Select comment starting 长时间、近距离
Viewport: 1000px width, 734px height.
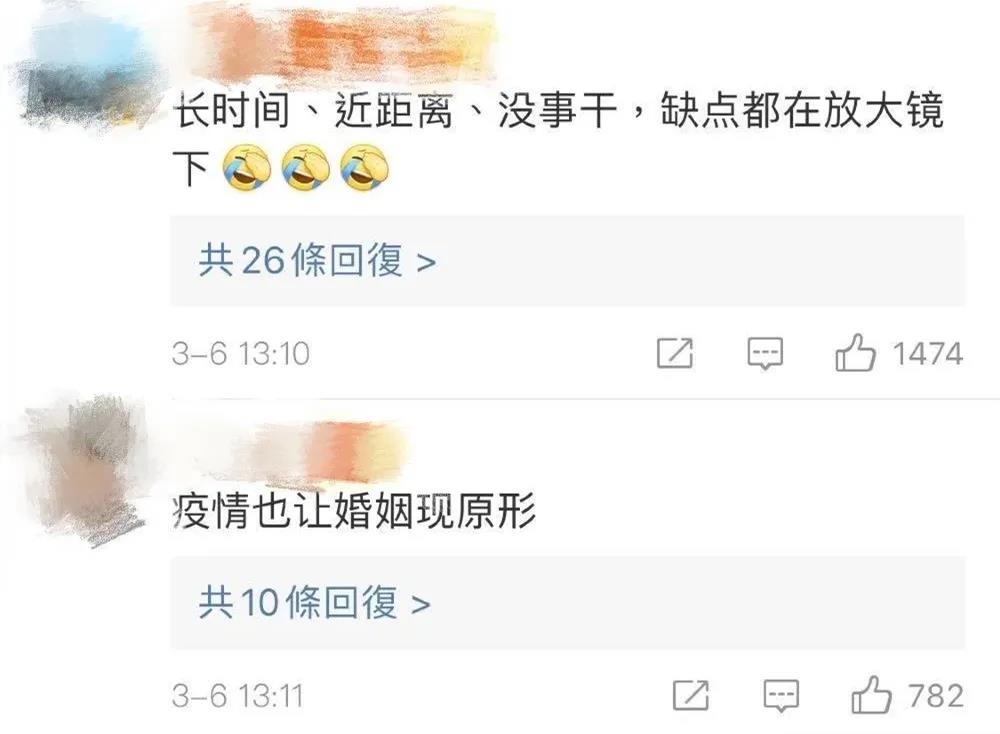pyautogui.click(x=558, y=140)
